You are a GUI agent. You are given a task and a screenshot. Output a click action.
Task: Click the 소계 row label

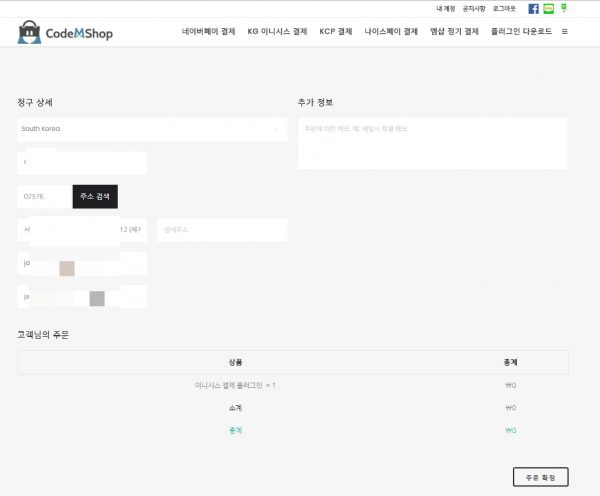[x=235, y=408]
